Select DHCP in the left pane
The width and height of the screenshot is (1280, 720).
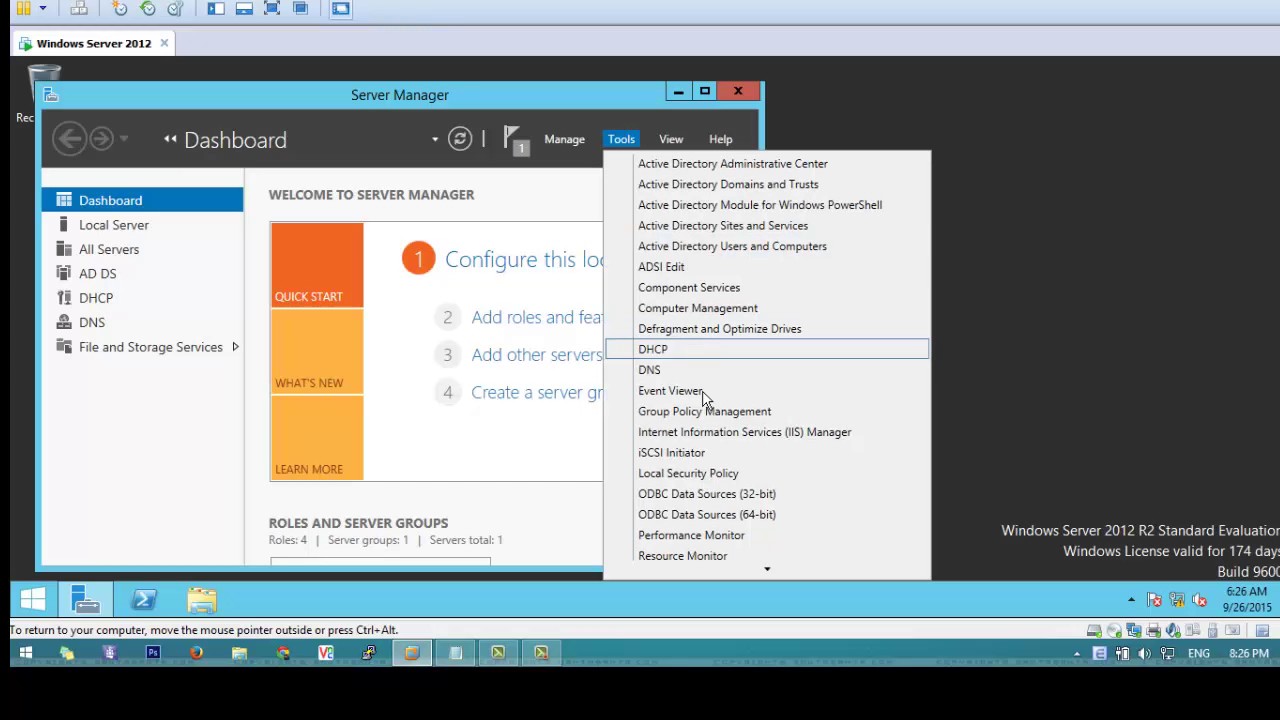point(142,298)
